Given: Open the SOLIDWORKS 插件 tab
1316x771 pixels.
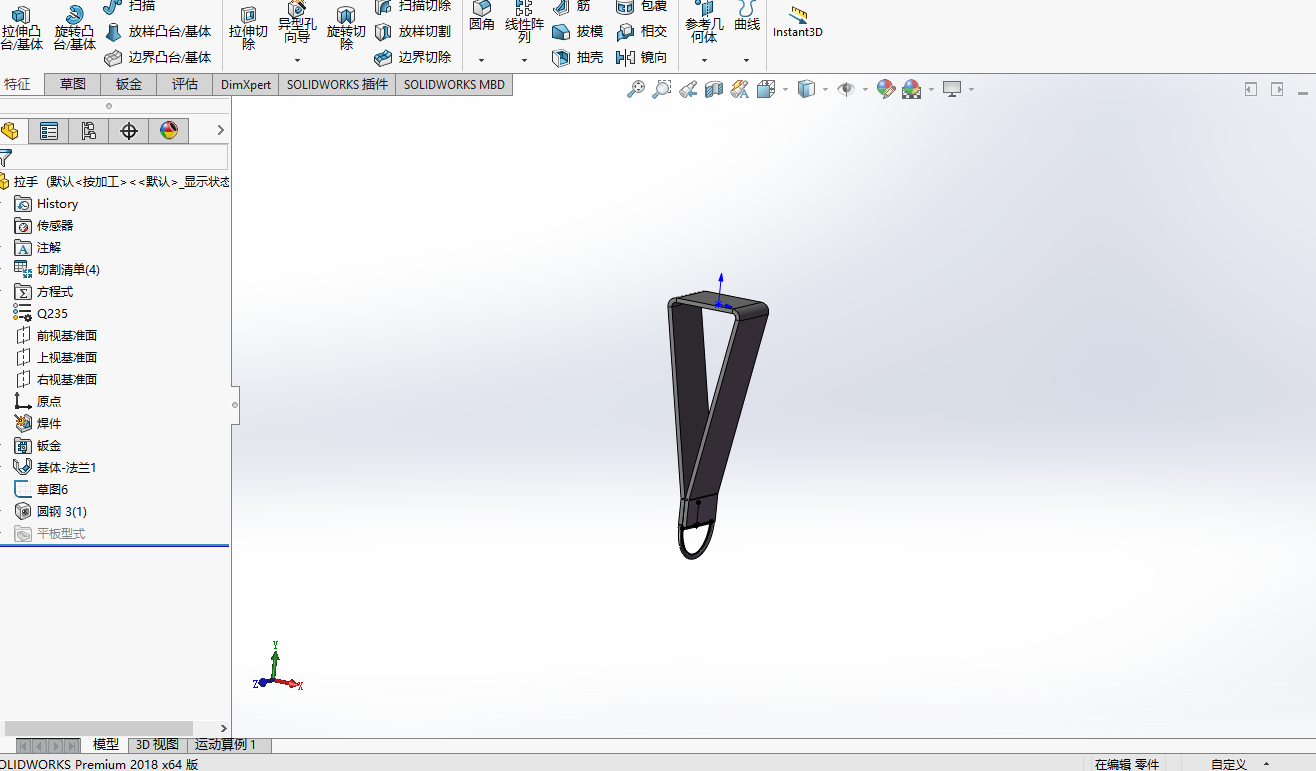Looking at the screenshot, I should click(337, 84).
